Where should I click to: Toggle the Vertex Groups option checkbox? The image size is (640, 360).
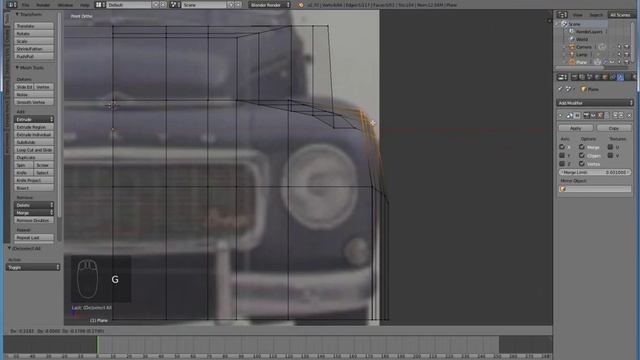[582, 164]
